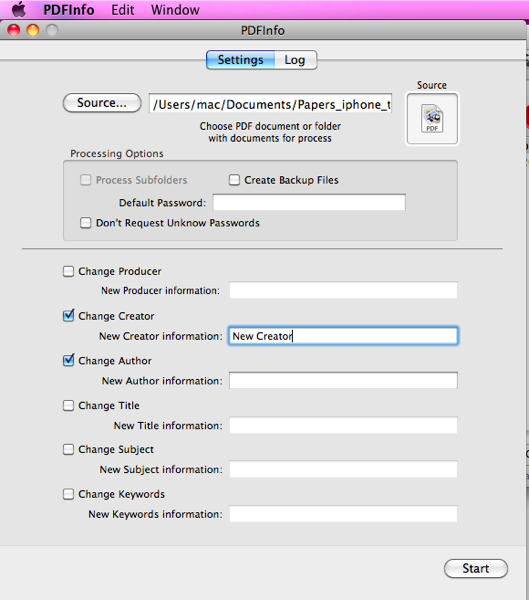Minimize the PDFInfo window

pyautogui.click(x=33, y=30)
